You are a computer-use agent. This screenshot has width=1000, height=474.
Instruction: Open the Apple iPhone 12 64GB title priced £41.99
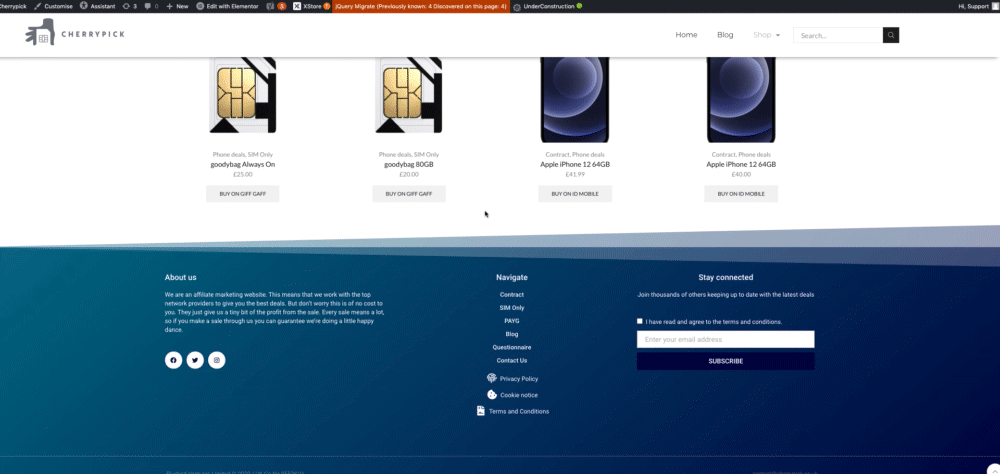tap(575, 164)
